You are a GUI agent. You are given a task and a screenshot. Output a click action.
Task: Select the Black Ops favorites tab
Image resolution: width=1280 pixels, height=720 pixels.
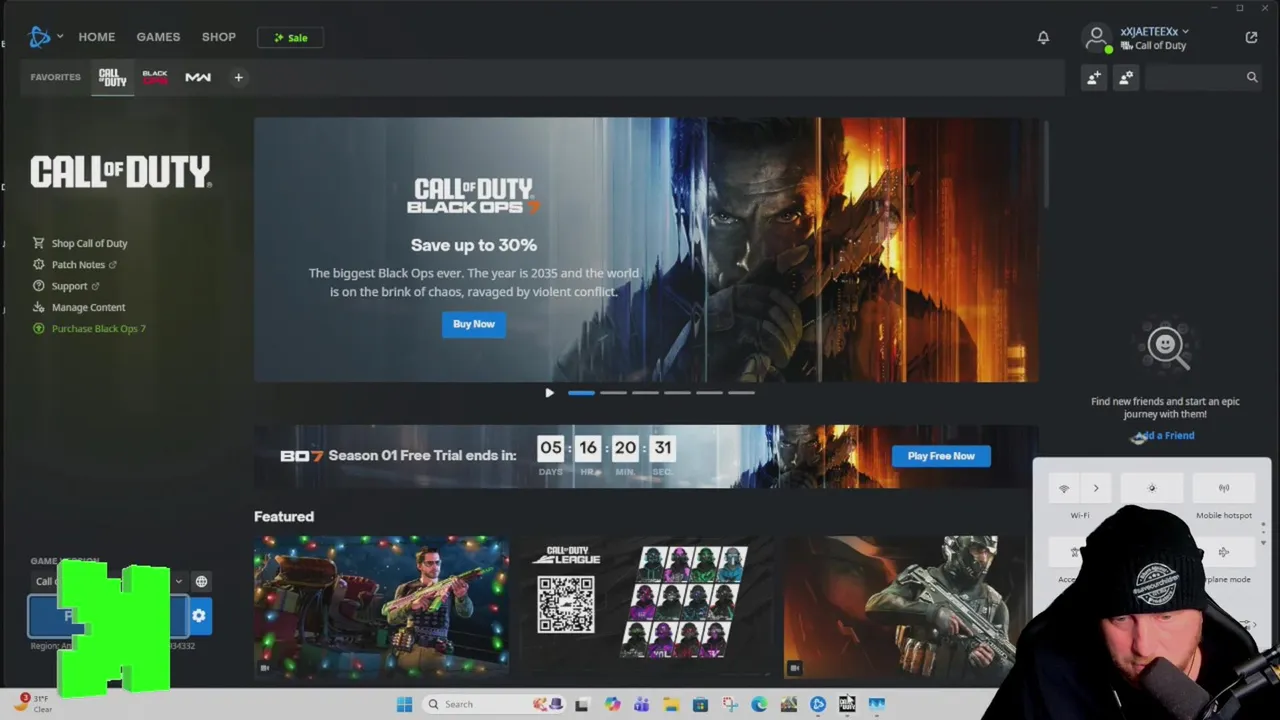pyautogui.click(x=155, y=77)
